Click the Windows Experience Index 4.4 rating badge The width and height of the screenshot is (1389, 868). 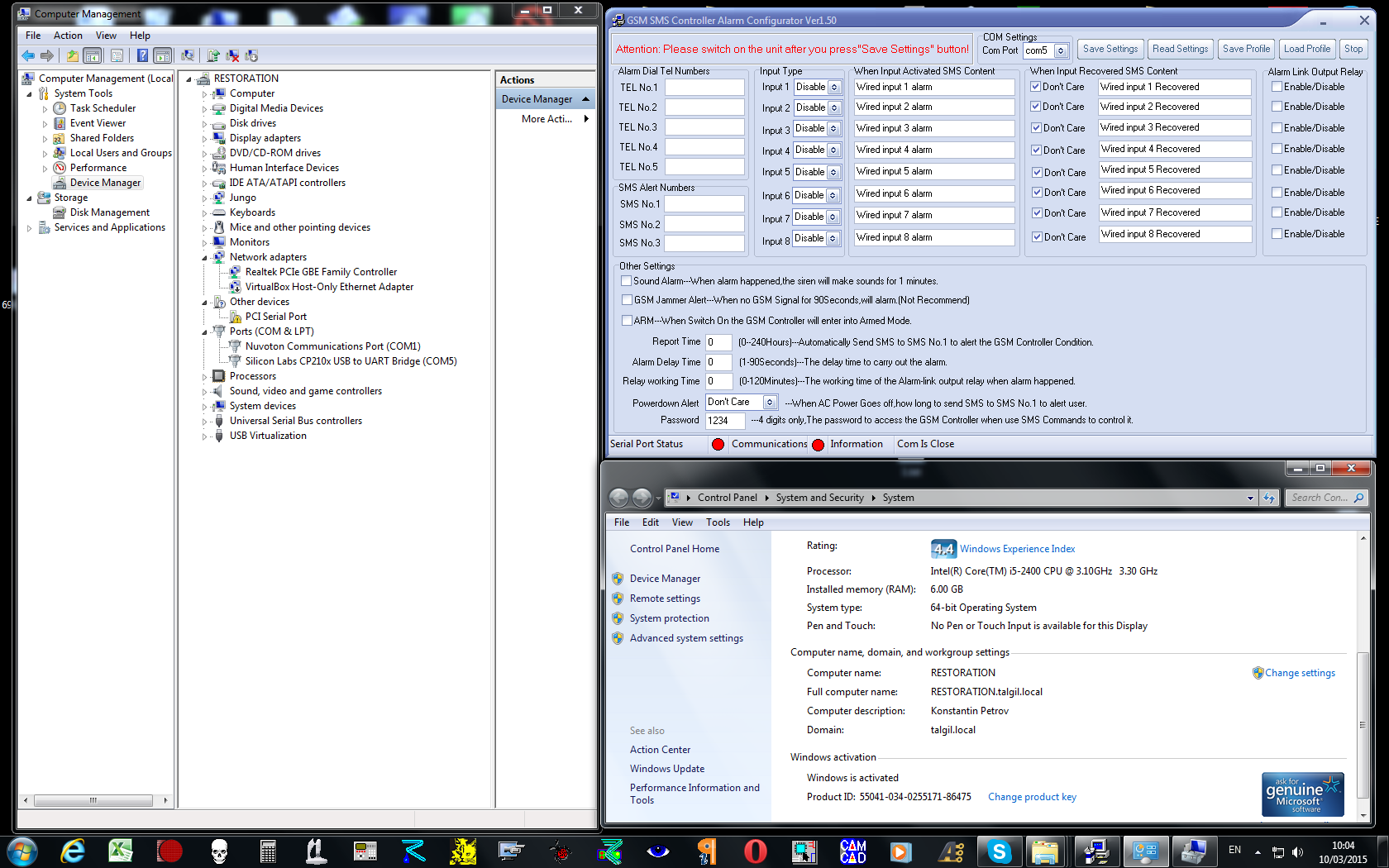(943, 549)
